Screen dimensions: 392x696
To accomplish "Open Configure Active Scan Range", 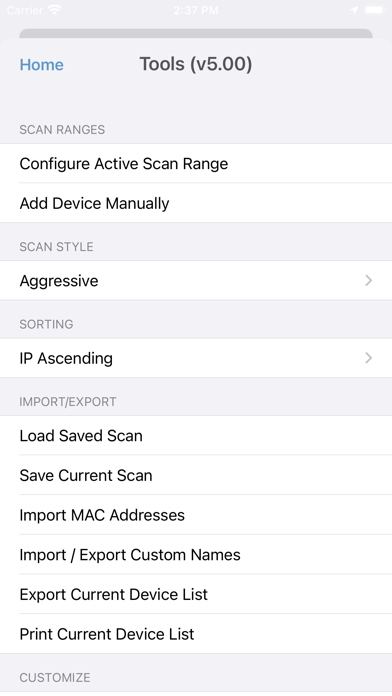I will pos(196,164).
